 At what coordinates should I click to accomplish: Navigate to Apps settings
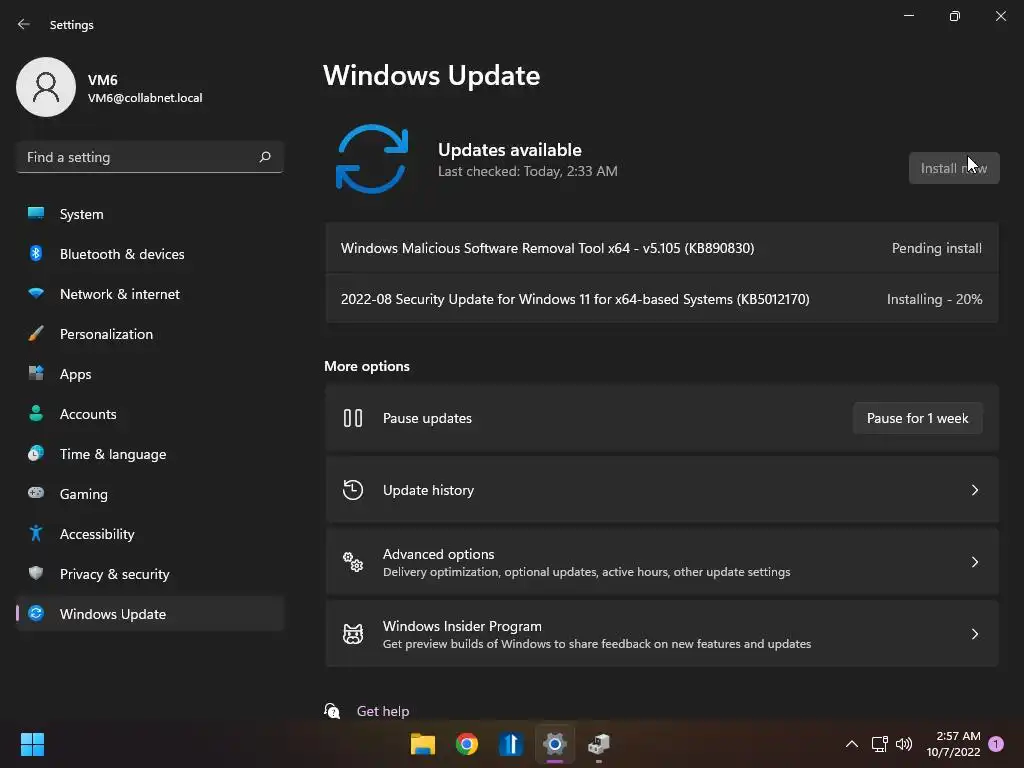tap(150, 374)
